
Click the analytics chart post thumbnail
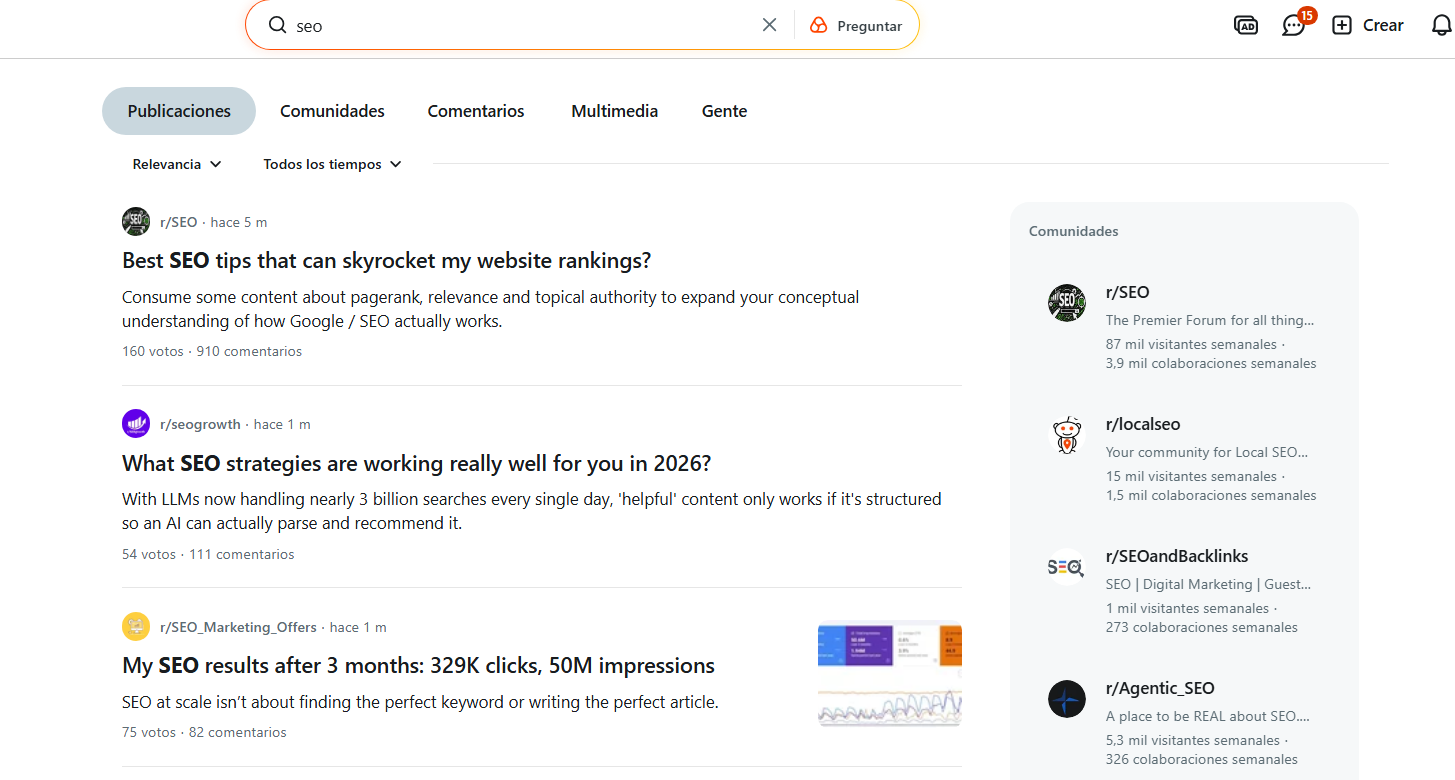[889, 672]
